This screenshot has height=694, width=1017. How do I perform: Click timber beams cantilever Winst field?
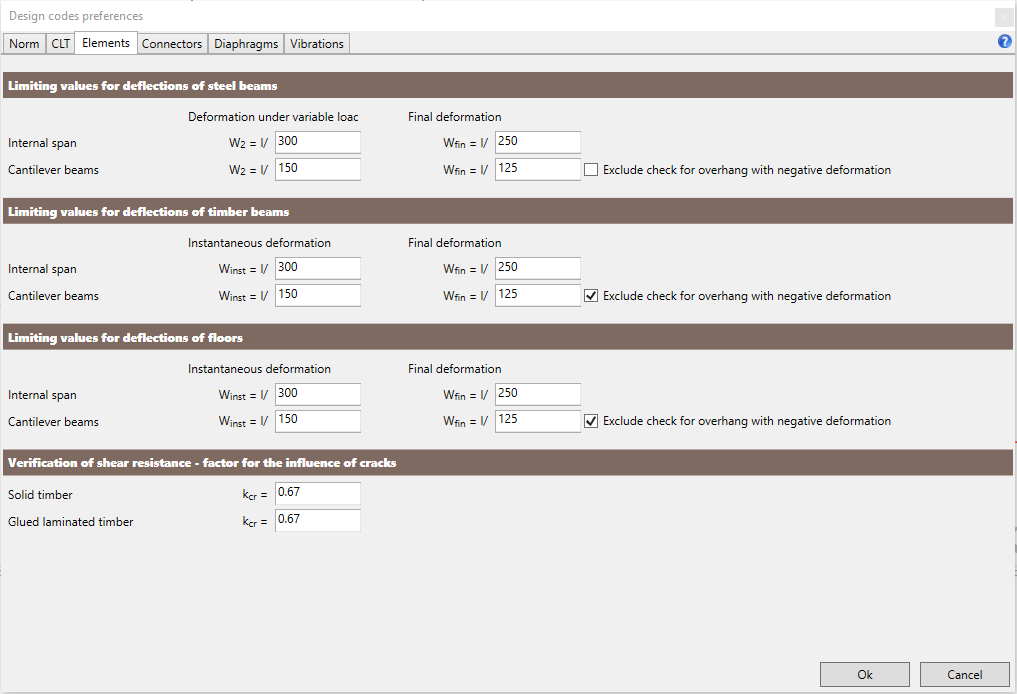tap(318, 295)
